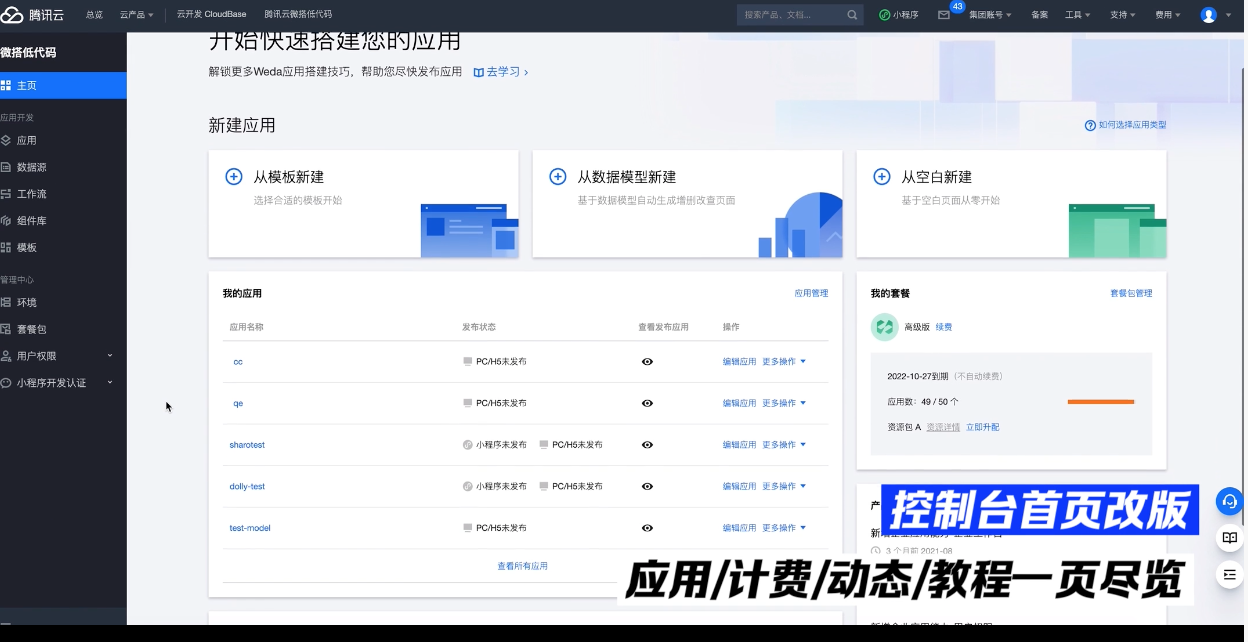Click the orange app count progress bar
Viewport: 1248px width, 642px height.
[1101, 402]
